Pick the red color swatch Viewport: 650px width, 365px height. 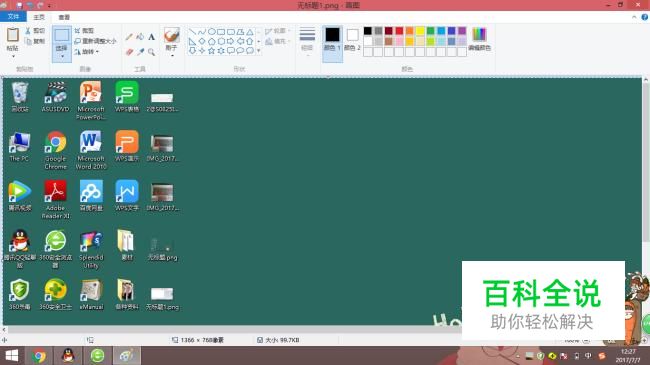point(399,31)
